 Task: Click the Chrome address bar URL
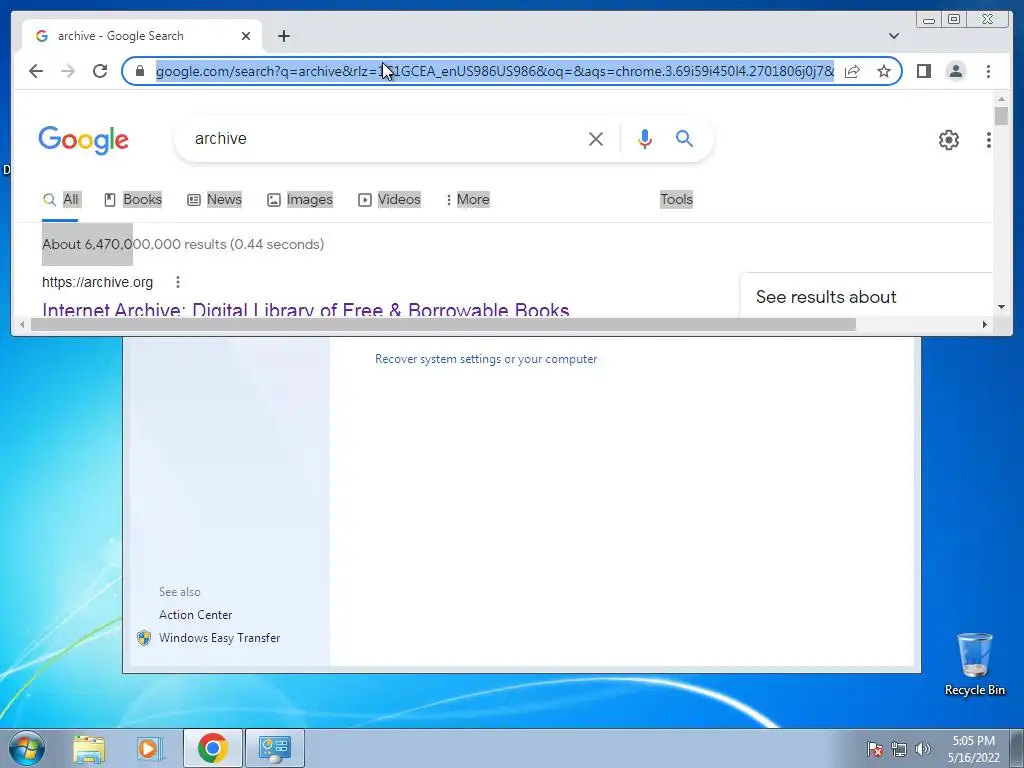click(x=494, y=71)
